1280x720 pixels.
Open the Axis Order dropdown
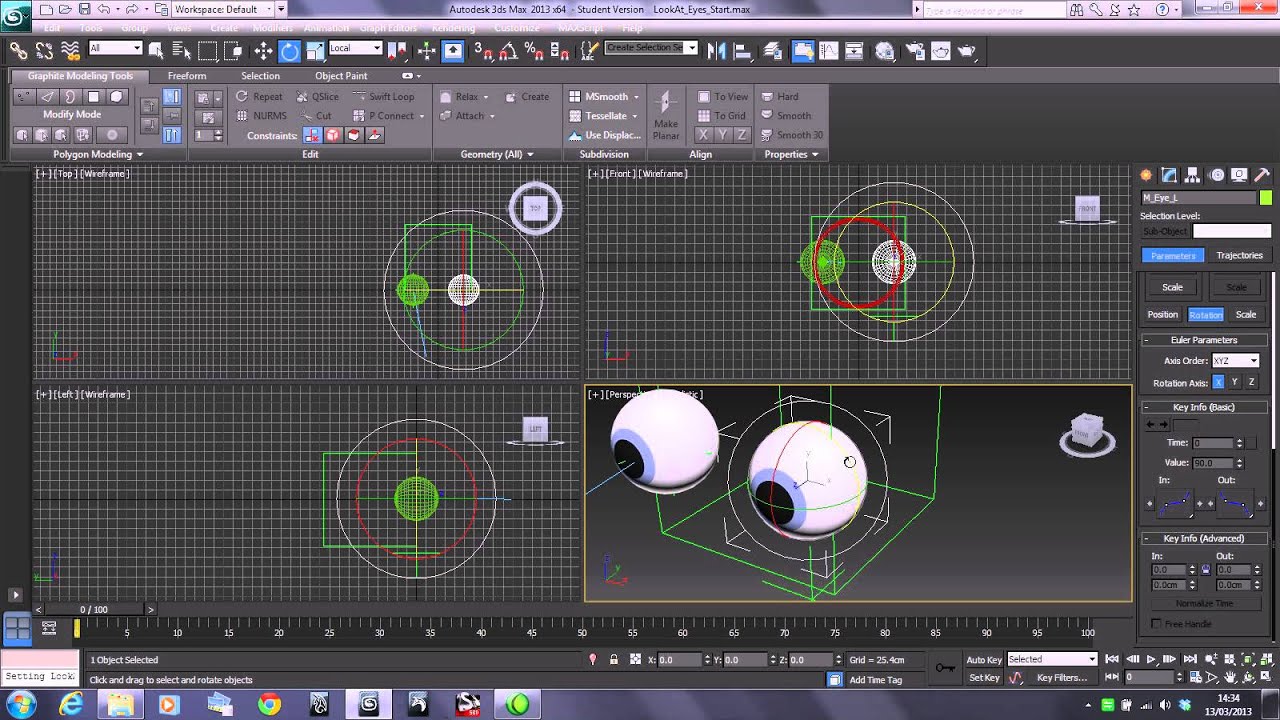(x=1235, y=361)
